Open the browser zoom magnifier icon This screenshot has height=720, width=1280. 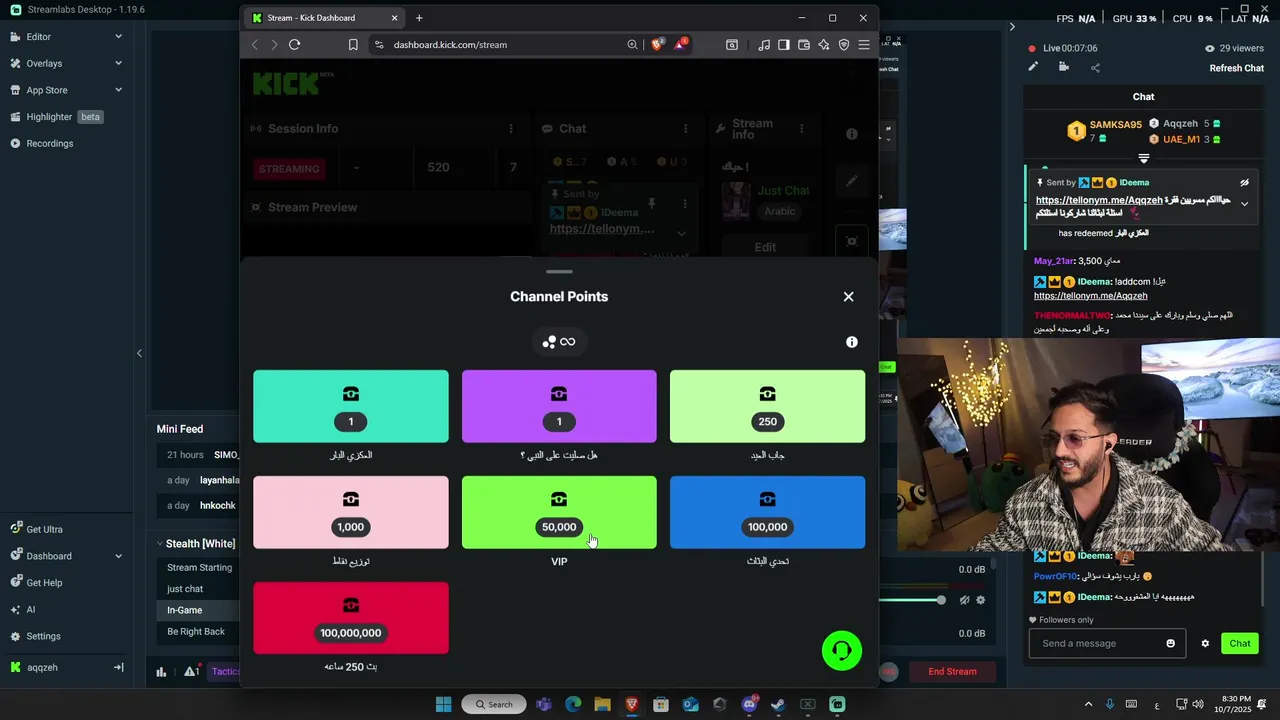[x=632, y=44]
